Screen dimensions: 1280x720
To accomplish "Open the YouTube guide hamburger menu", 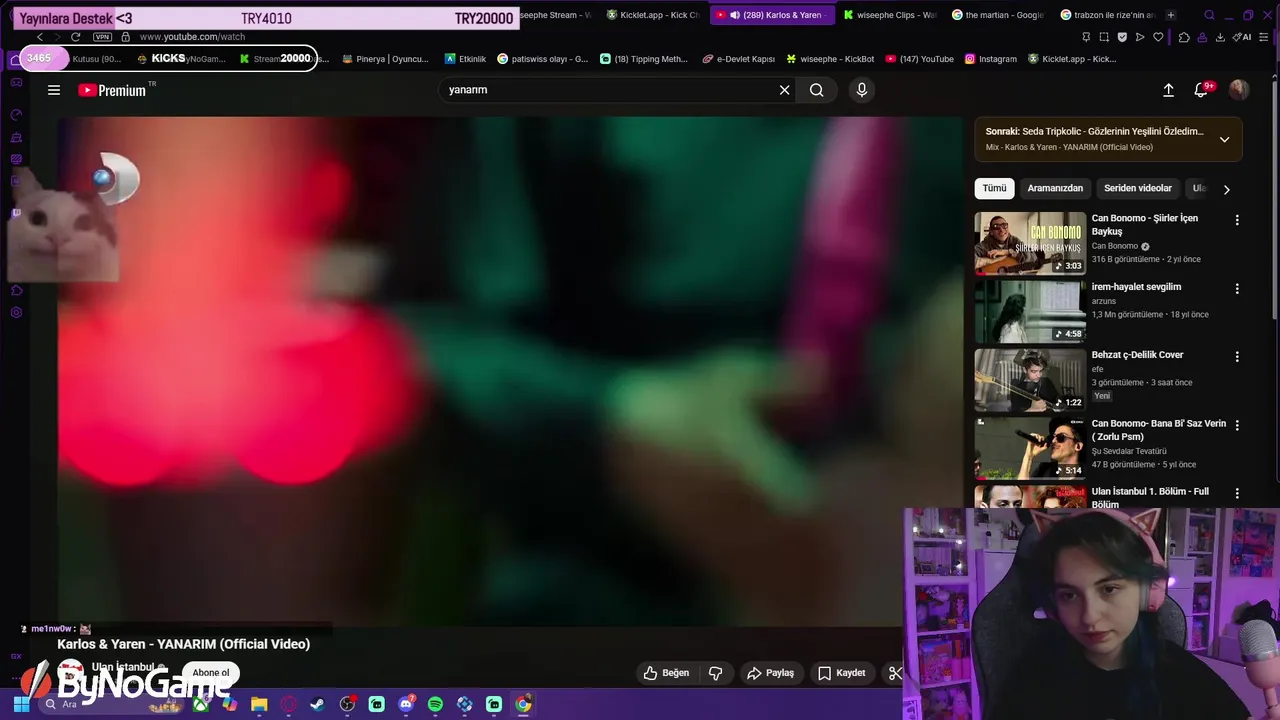I will pos(54,90).
